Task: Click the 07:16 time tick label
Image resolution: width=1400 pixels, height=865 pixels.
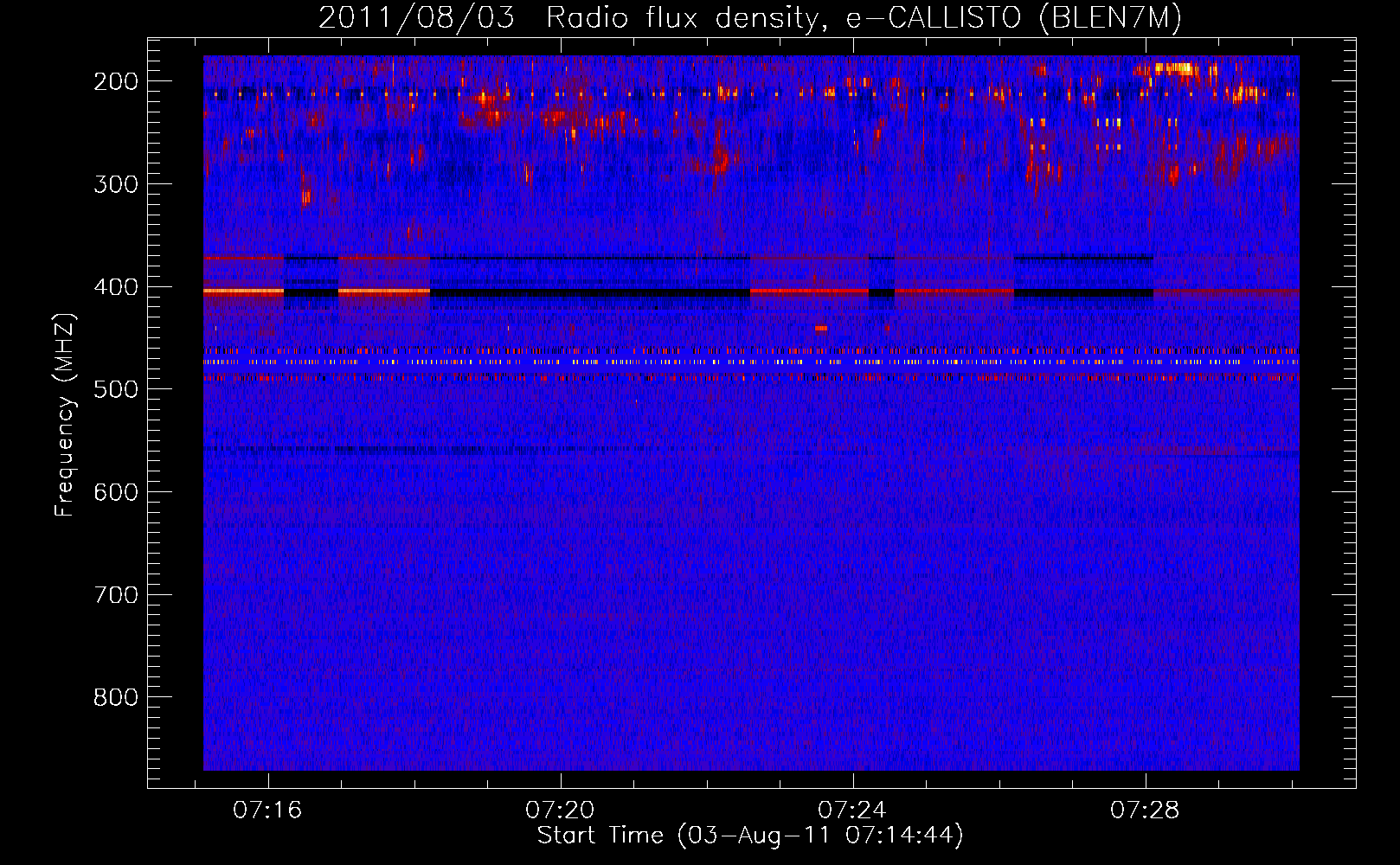Action: click(x=267, y=810)
